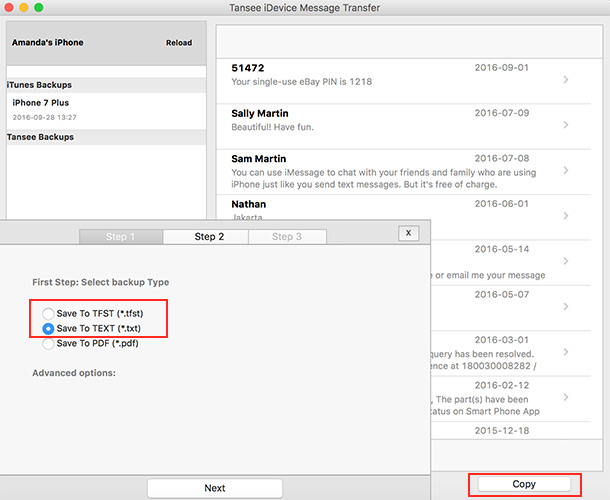This screenshot has width=610, height=500.
Task: Expand Sam Martin conversation chevron
Action: 566,170
